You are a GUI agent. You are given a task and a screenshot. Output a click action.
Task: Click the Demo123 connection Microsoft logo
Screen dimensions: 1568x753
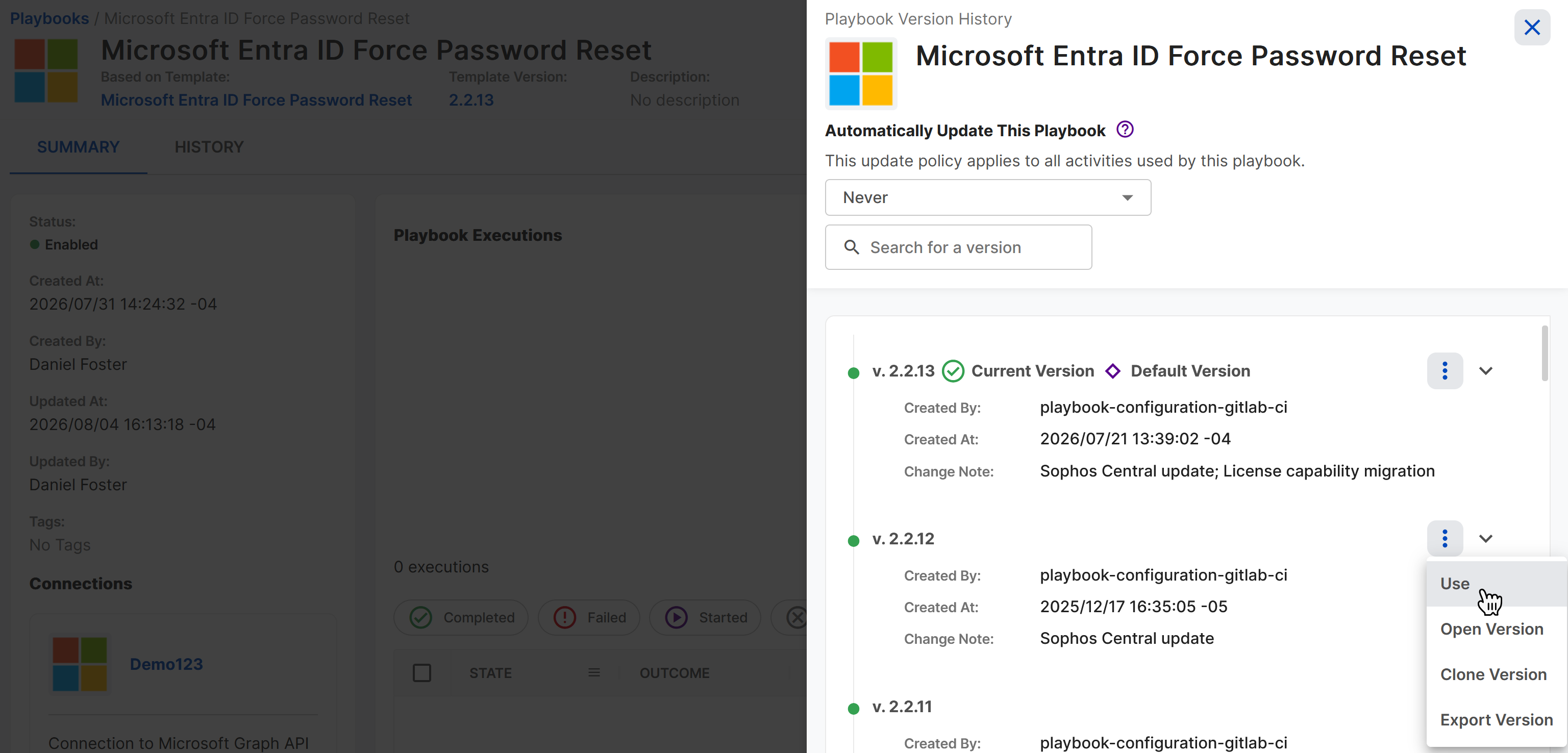(80, 664)
